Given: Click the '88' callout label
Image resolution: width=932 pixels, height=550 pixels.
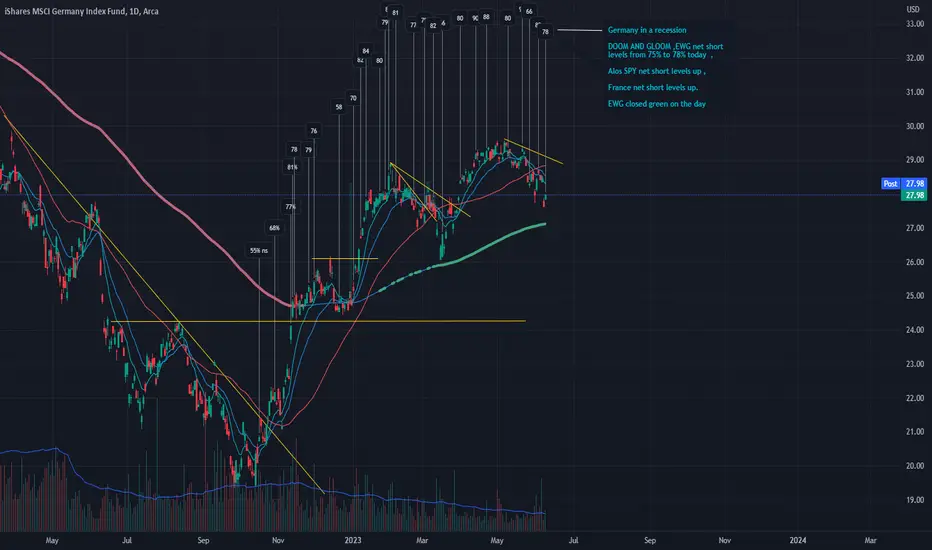Looking at the screenshot, I should click(x=486, y=17).
